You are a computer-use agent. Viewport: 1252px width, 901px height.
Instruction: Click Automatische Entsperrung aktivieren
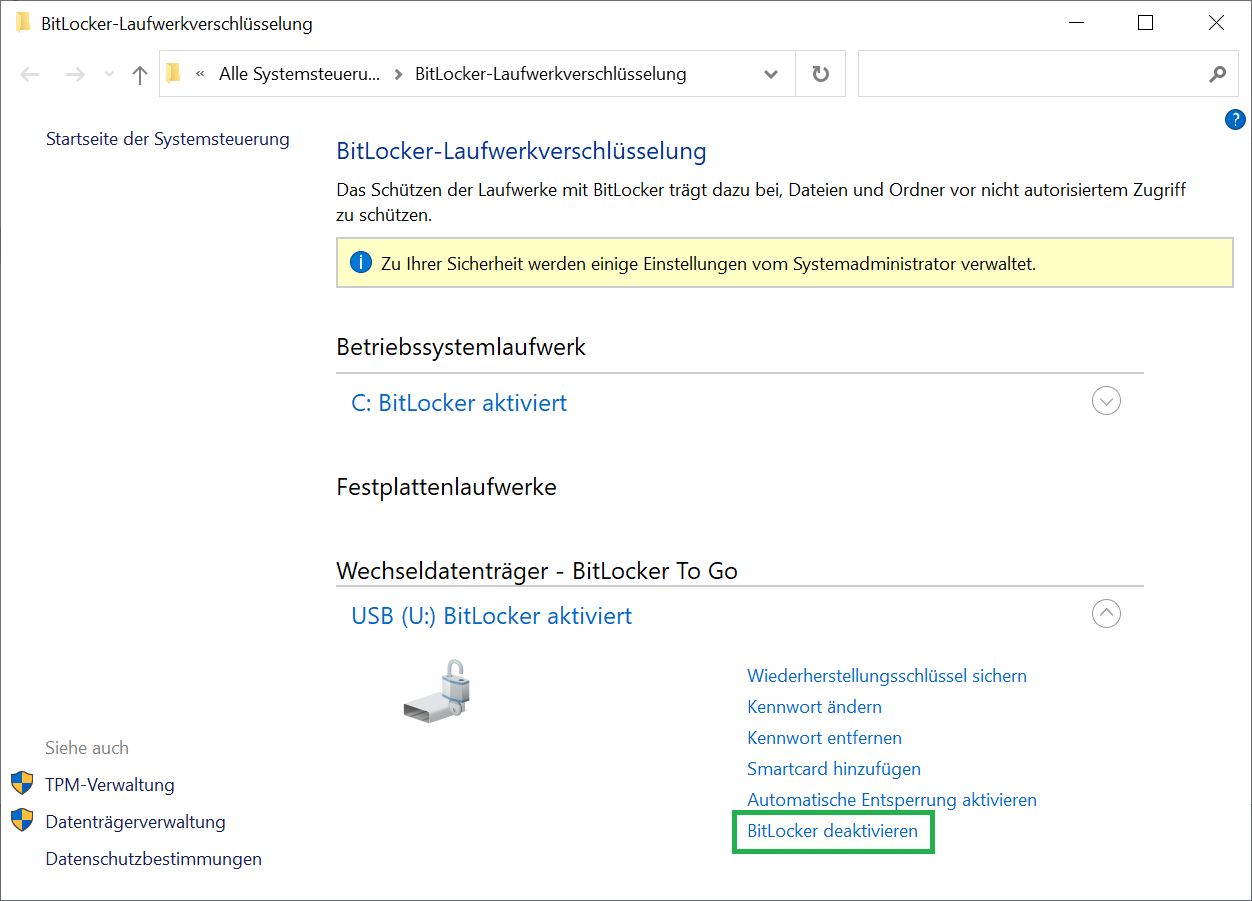click(x=891, y=800)
